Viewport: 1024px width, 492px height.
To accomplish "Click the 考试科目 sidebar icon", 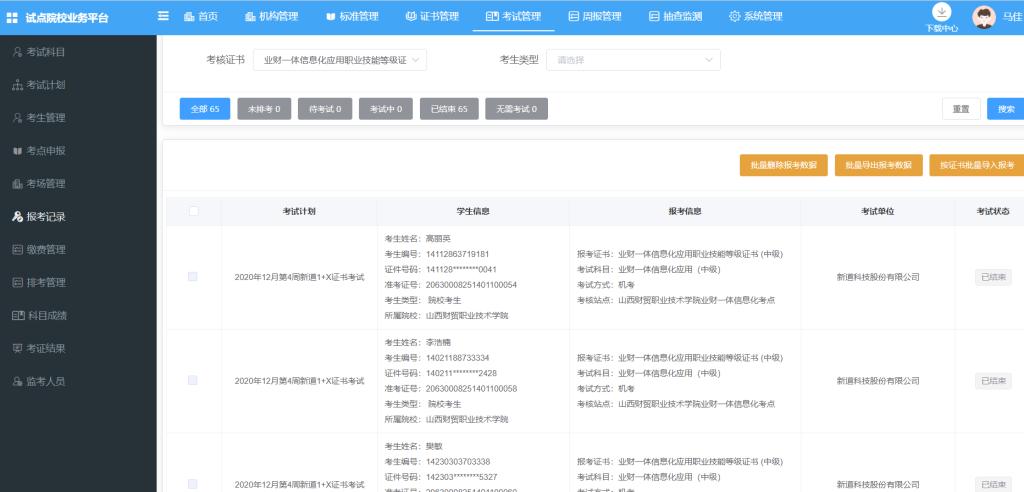I will pos(18,52).
